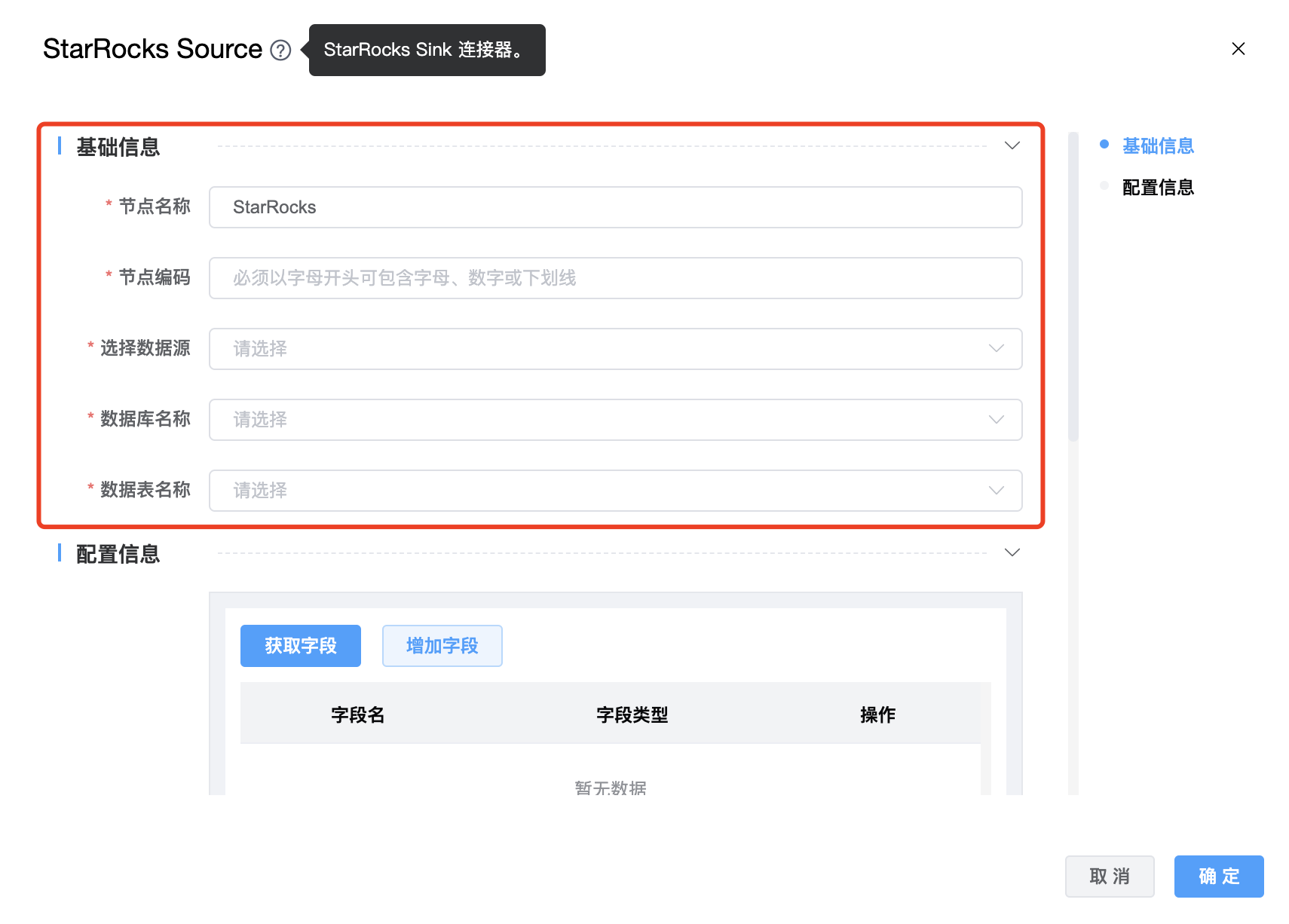Open the 数据表名称 dropdown
This screenshot has width=1289, height=924.
[614, 491]
